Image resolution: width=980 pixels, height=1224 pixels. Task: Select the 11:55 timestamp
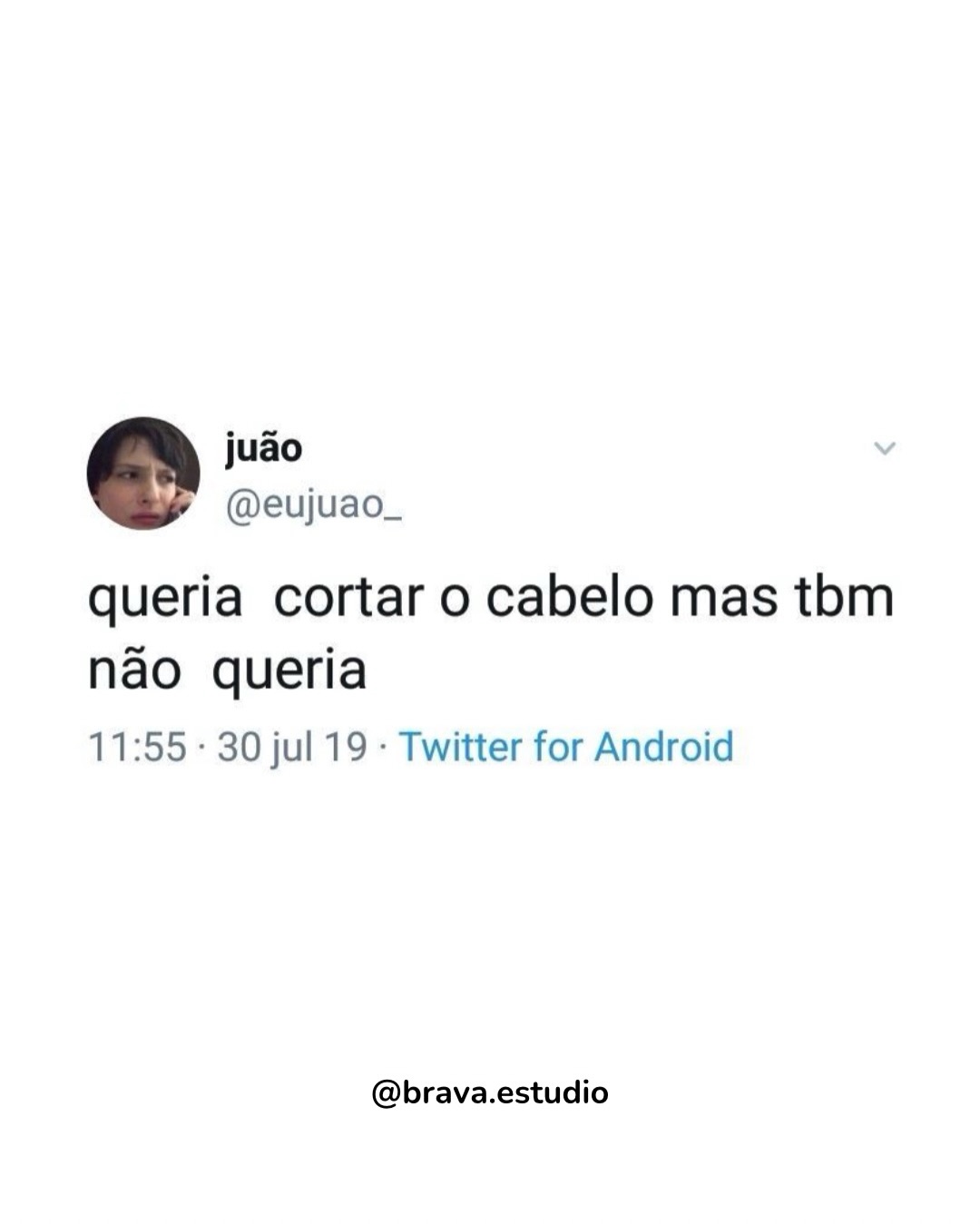pos(137,748)
